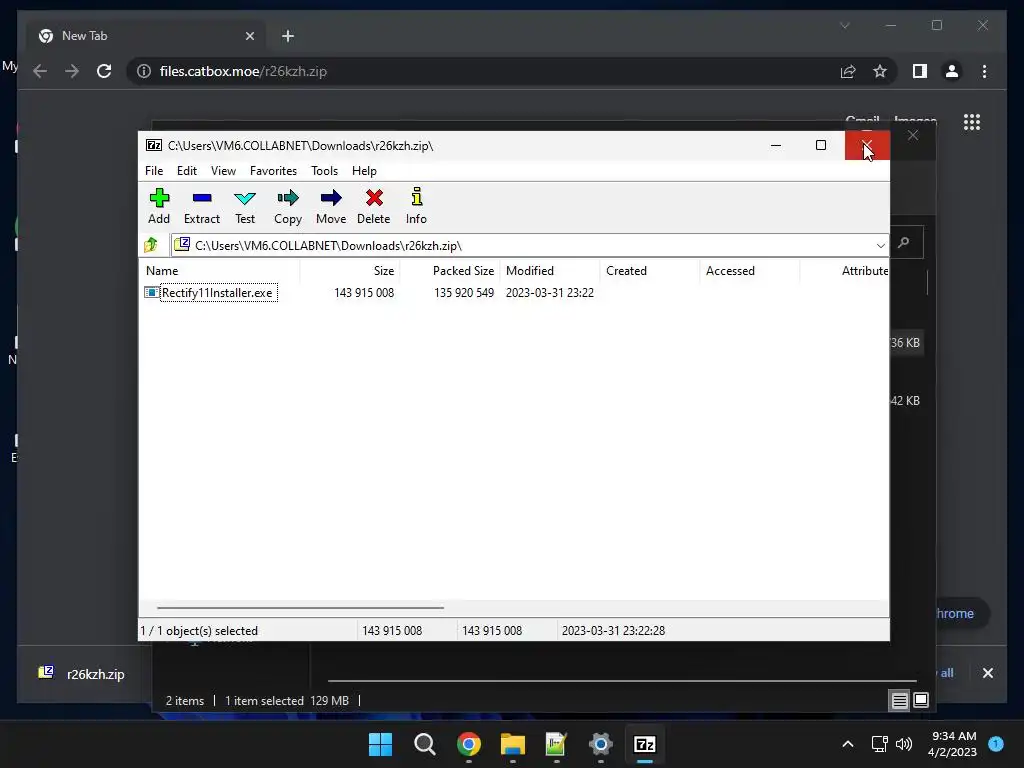Image resolution: width=1024 pixels, height=768 pixels.
Task: Open the Settings gear on the taskbar
Action: click(x=601, y=744)
